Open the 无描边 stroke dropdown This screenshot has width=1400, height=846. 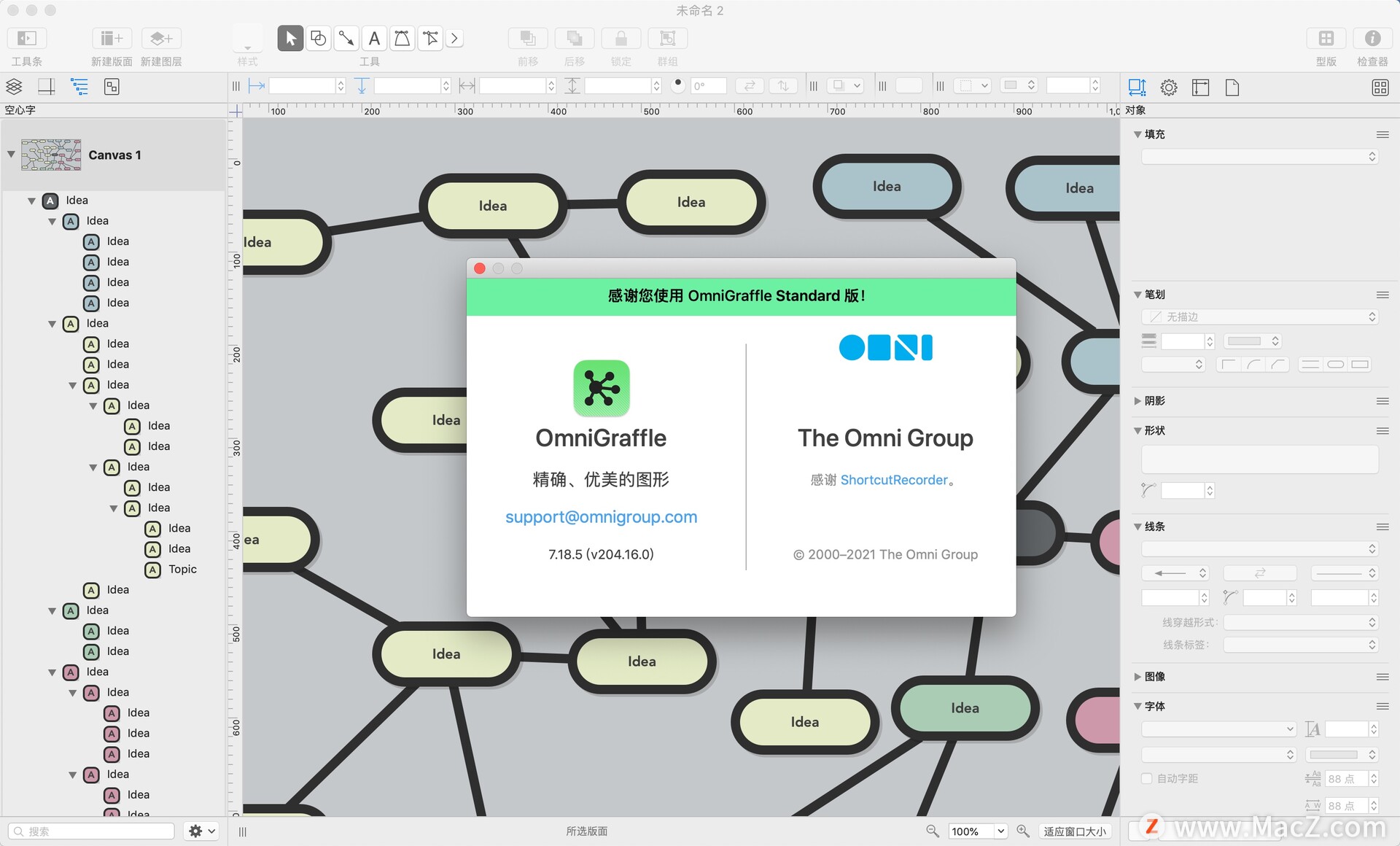1259,317
